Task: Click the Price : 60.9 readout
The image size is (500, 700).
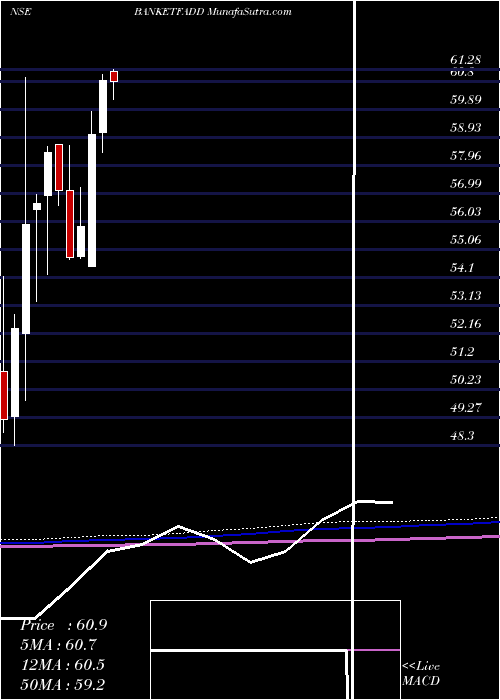Action: 63,625
